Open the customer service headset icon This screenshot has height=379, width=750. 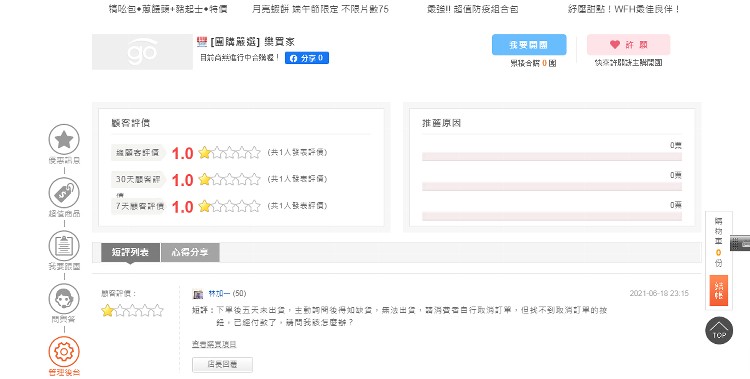pyautogui.click(x=64, y=299)
